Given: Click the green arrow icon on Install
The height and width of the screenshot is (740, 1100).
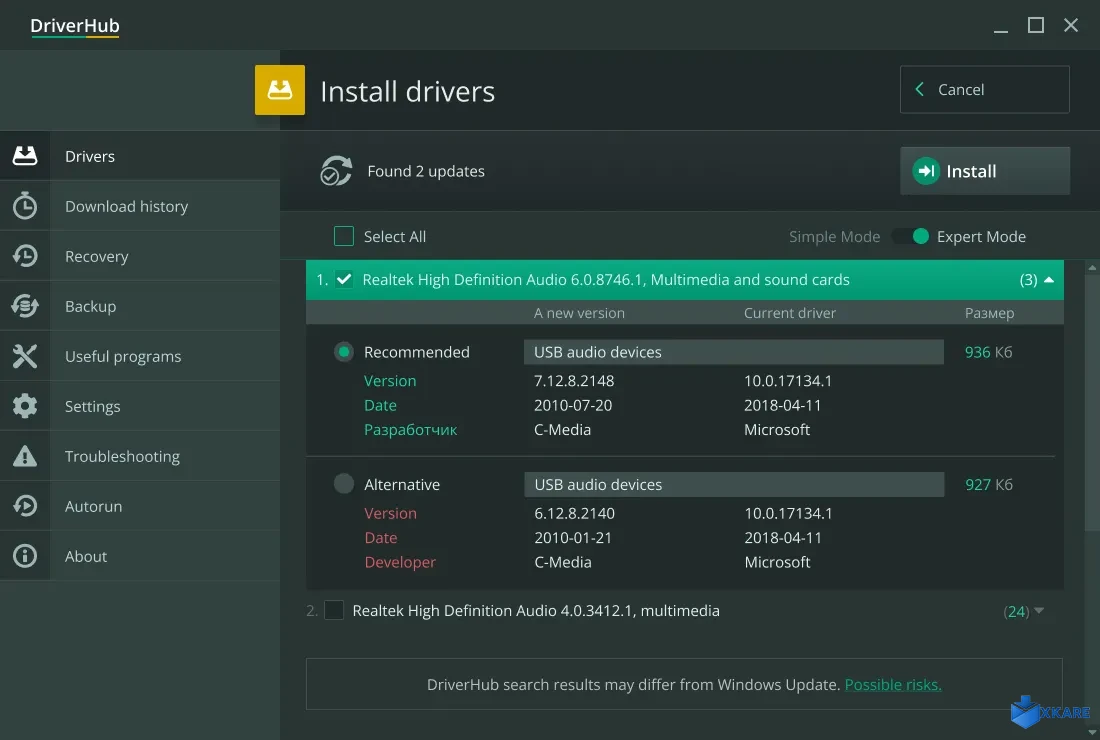Looking at the screenshot, I should [x=925, y=171].
